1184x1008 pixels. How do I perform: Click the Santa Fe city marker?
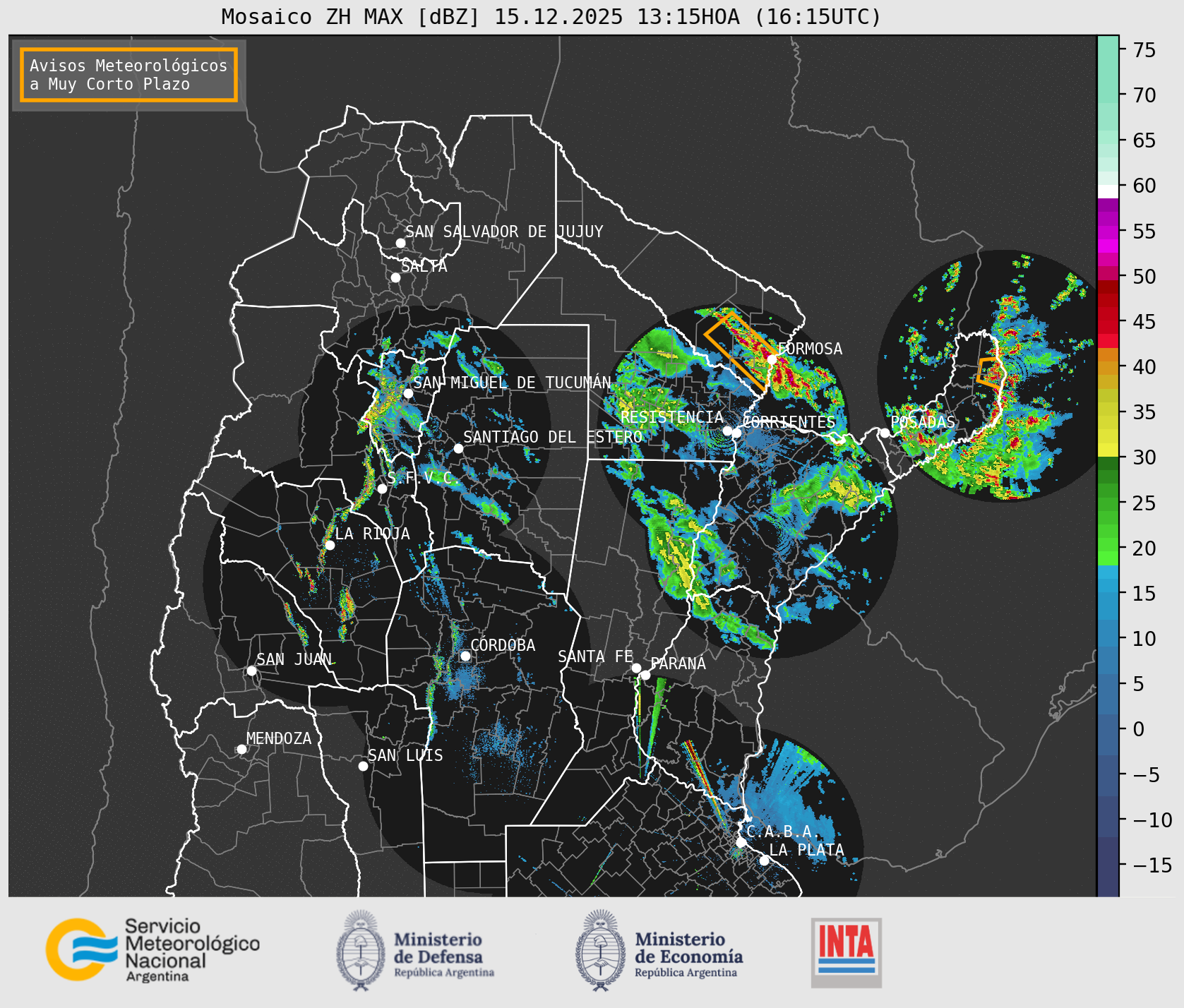pos(636,668)
